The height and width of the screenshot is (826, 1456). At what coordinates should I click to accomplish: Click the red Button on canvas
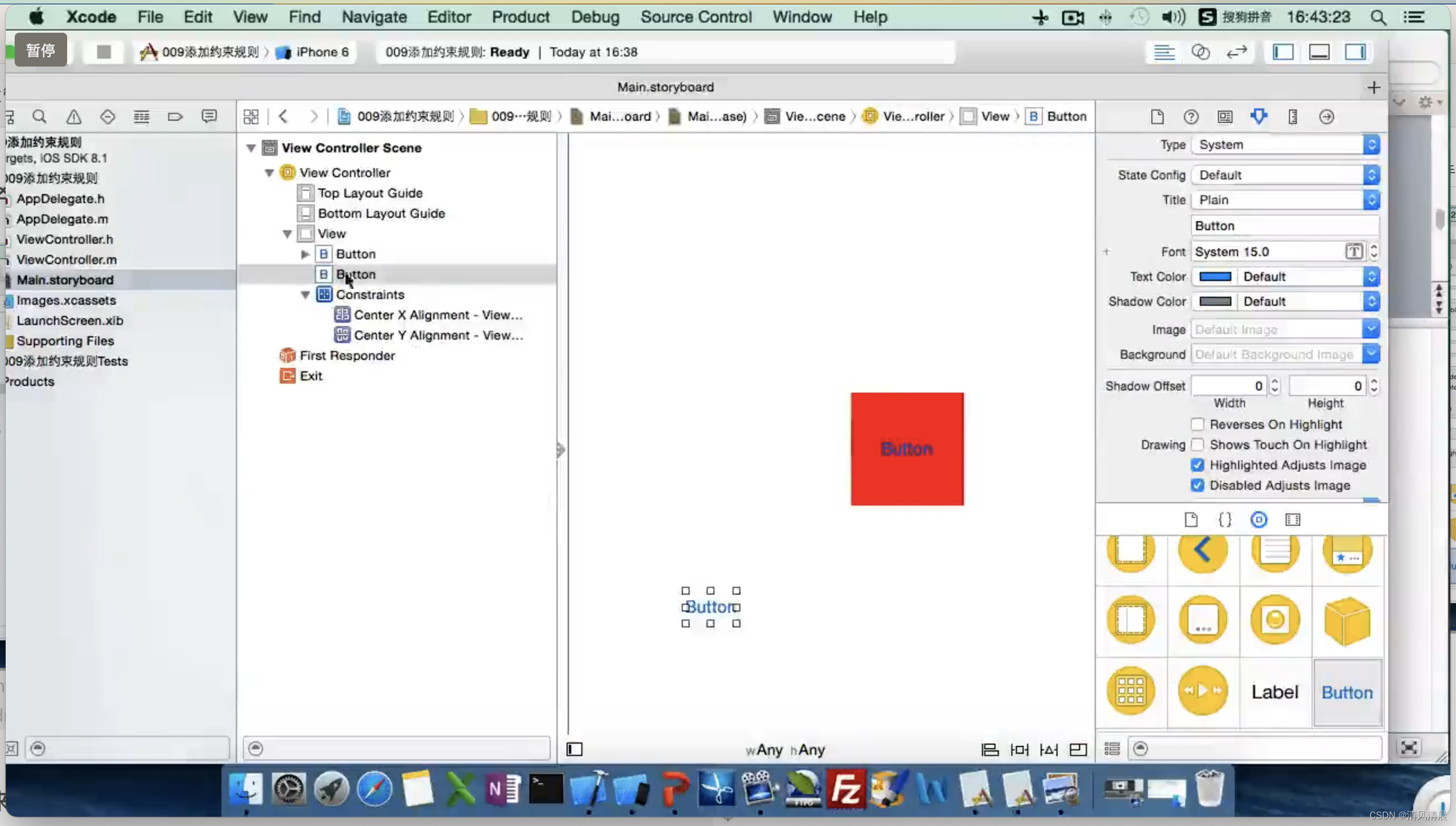pyautogui.click(x=906, y=449)
